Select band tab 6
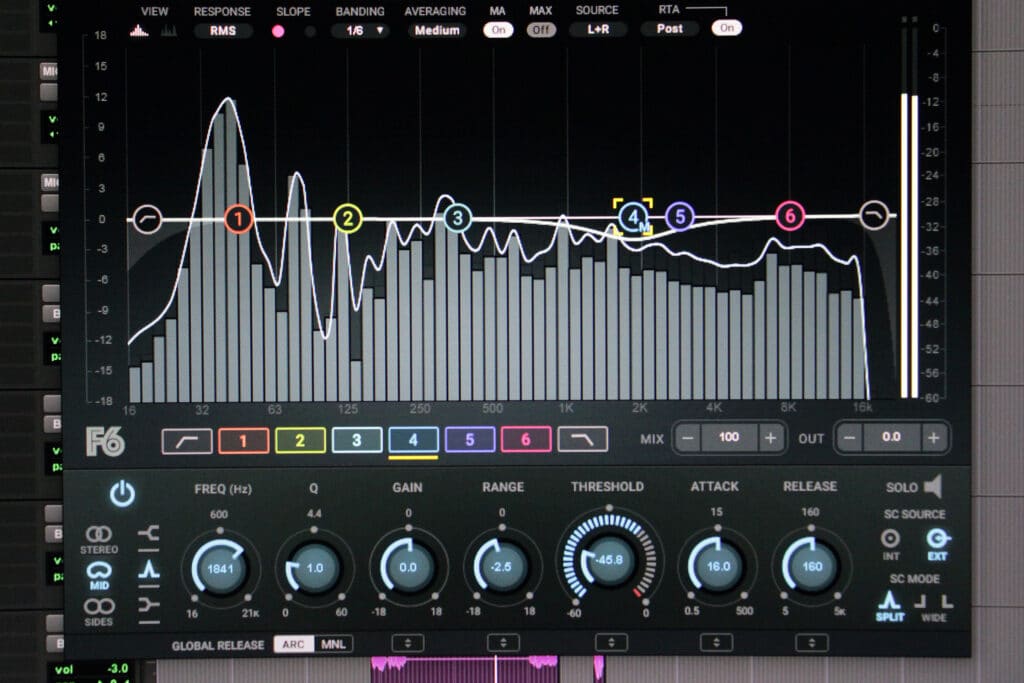This screenshot has height=683, width=1024. tap(526, 439)
